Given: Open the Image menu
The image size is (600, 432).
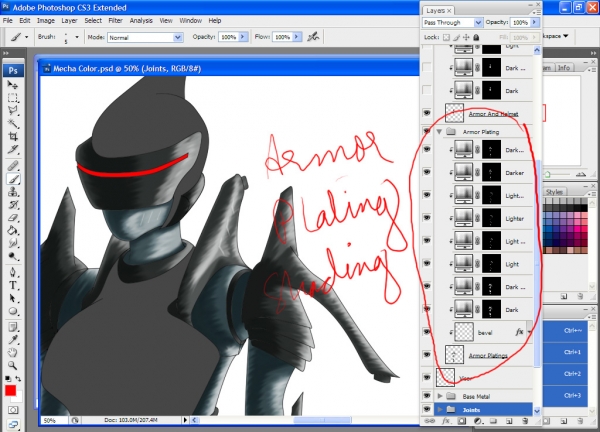Looking at the screenshot, I should tap(46, 21).
